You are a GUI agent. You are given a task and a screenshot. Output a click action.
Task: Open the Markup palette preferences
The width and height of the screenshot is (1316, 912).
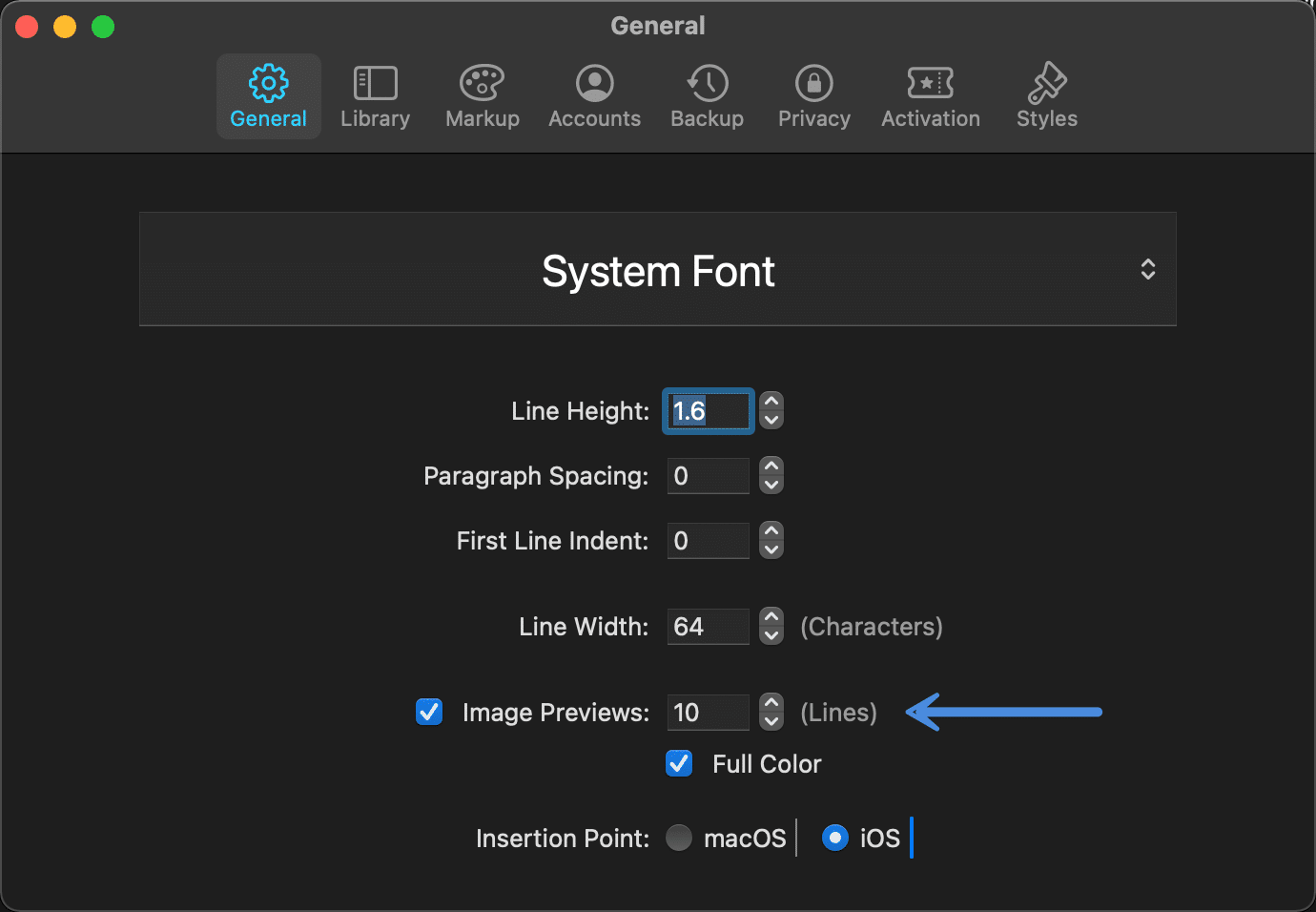(483, 96)
